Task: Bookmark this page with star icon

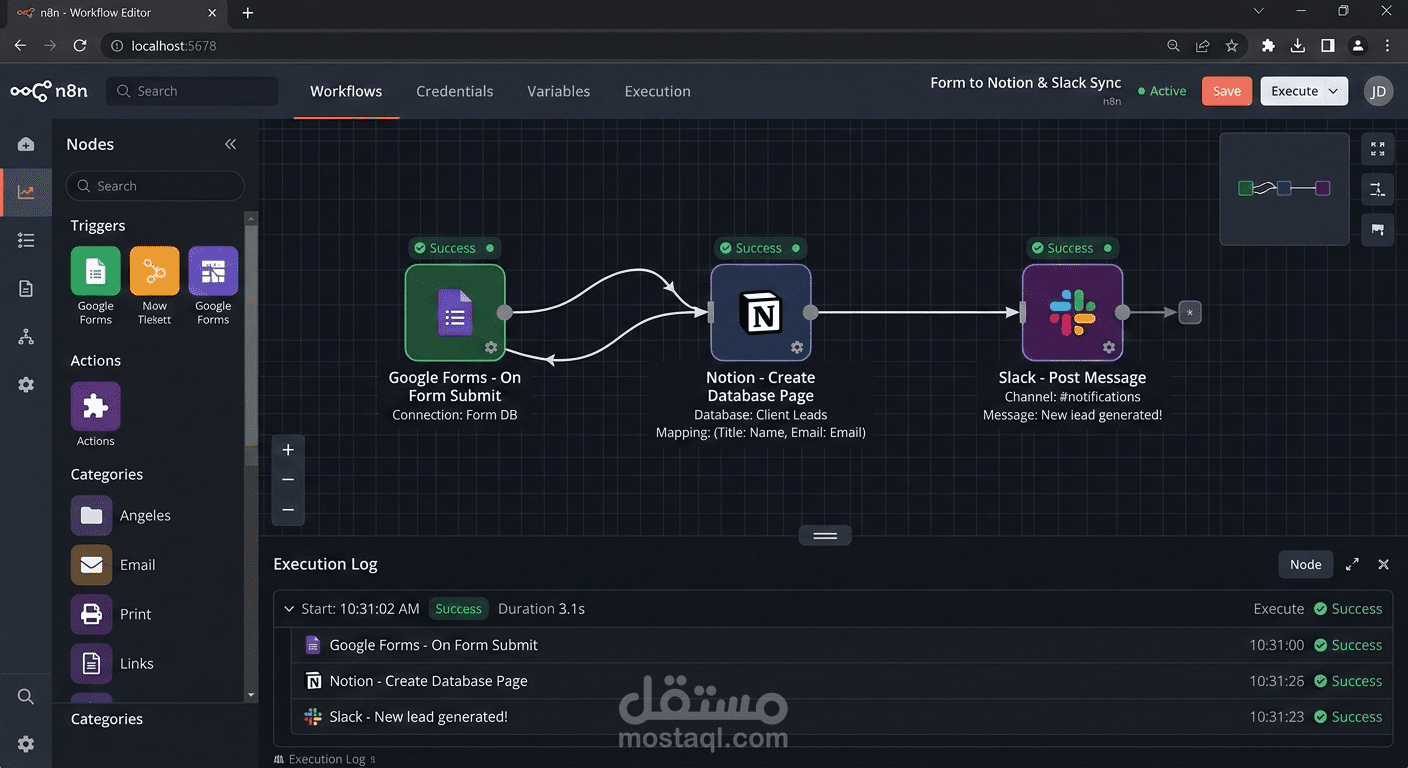Action: 1232,46
